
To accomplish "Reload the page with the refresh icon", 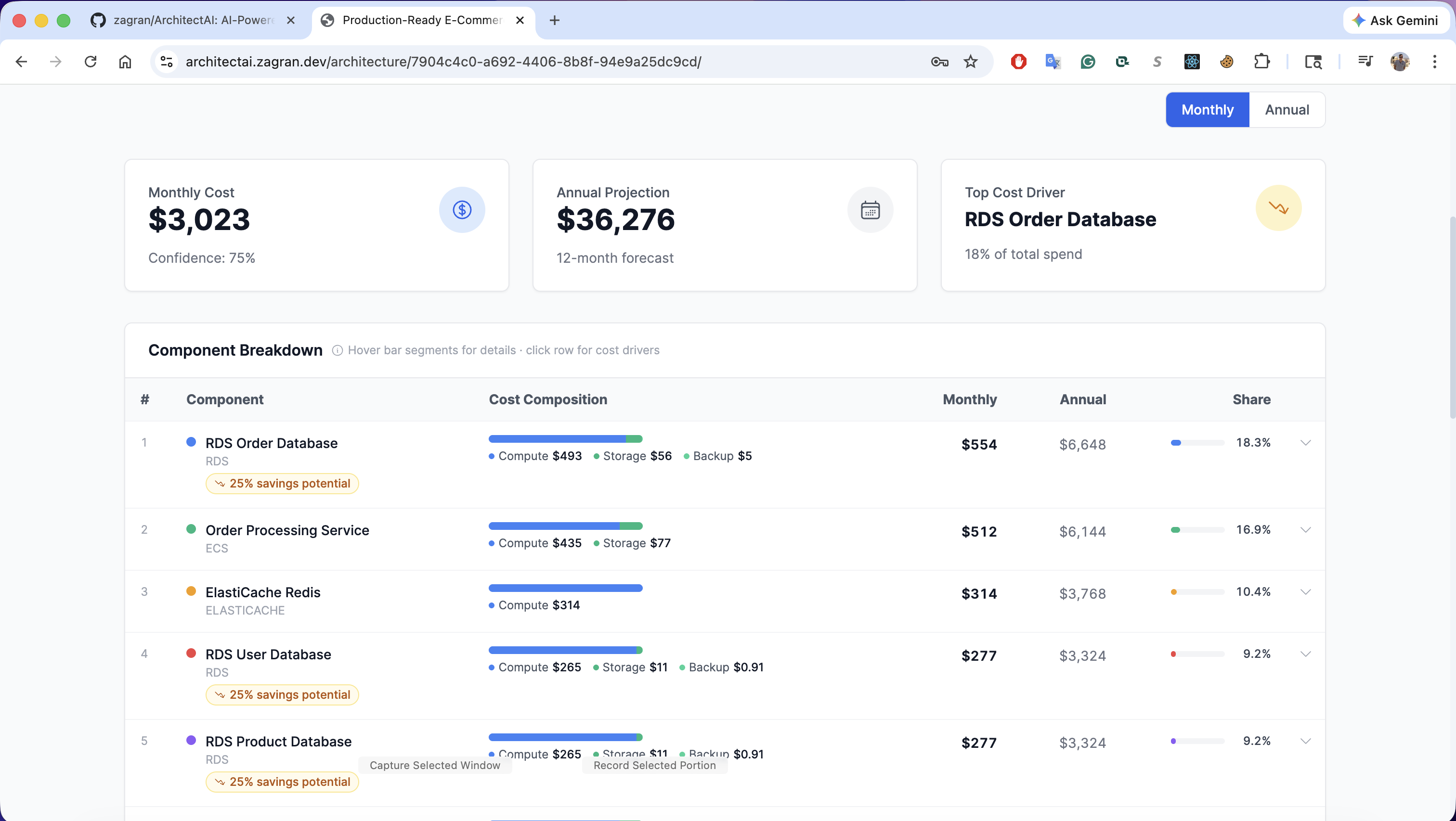I will [91, 62].
